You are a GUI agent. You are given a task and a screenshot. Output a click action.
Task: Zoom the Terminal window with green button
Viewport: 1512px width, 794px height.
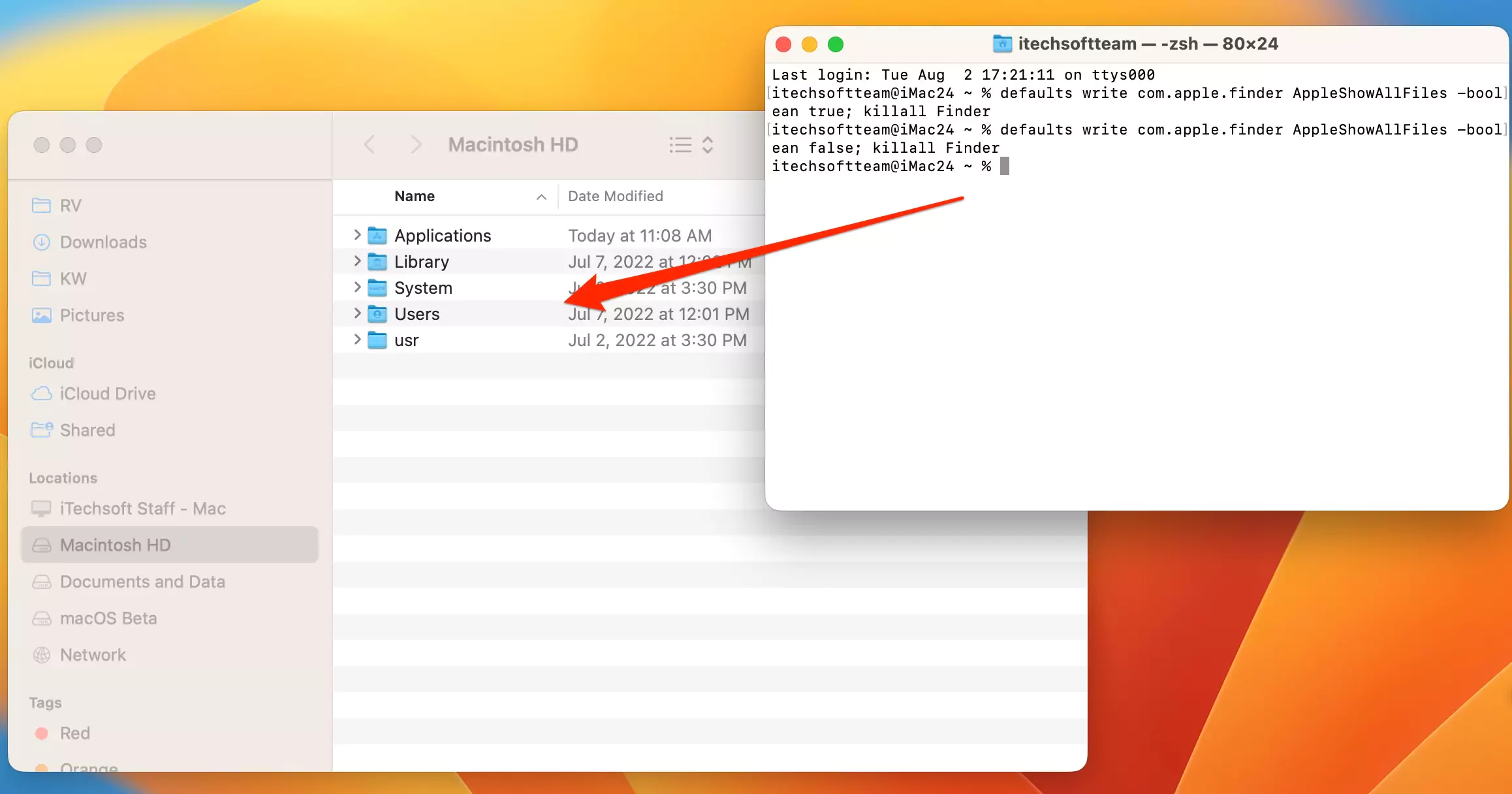(x=836, y=44)
